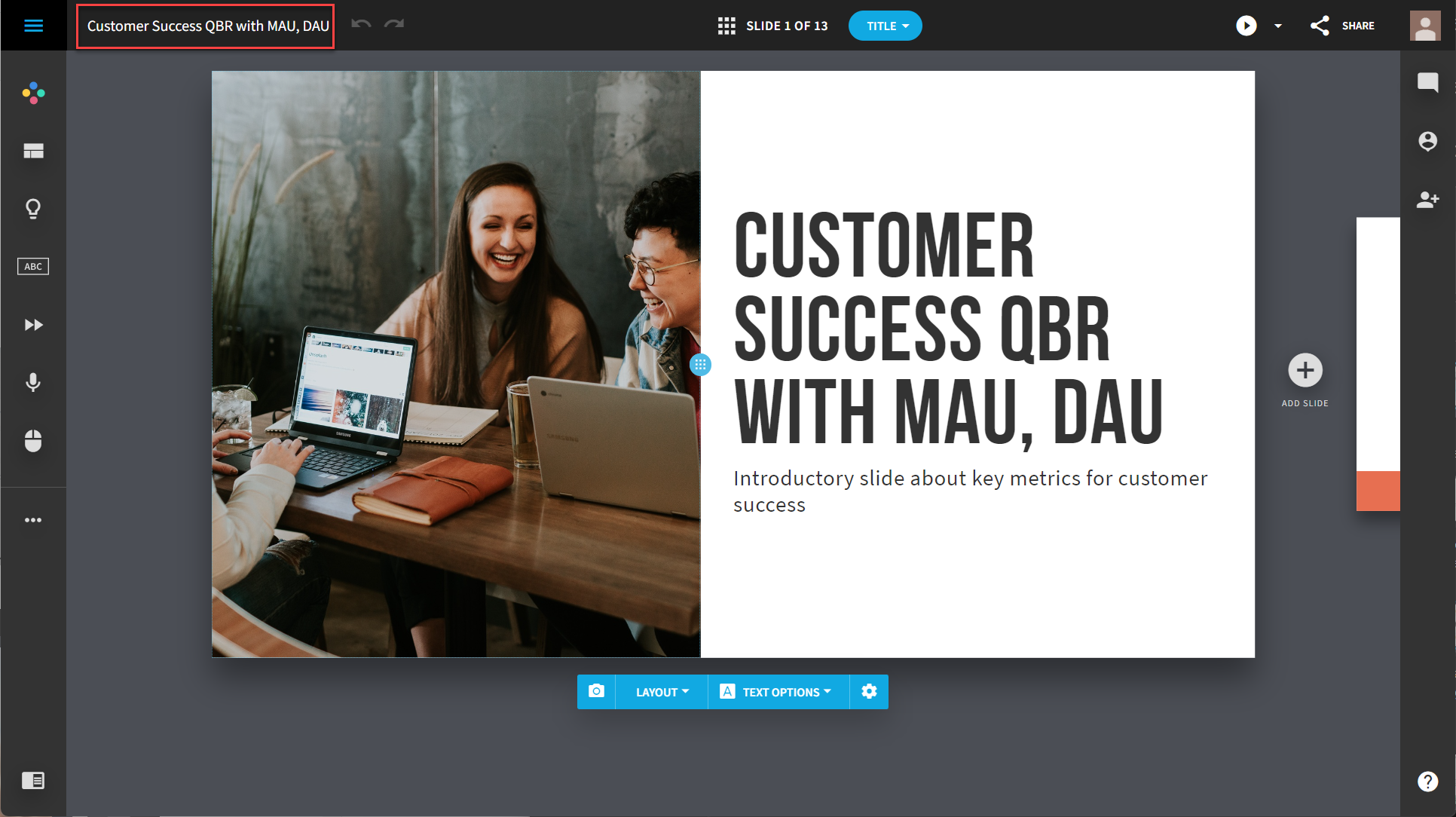The width and height of the screenshot is (1456, 817).
Task: Toggle the speaker notes panel icon
Action: pyautogui.click(x=33, y=780)
